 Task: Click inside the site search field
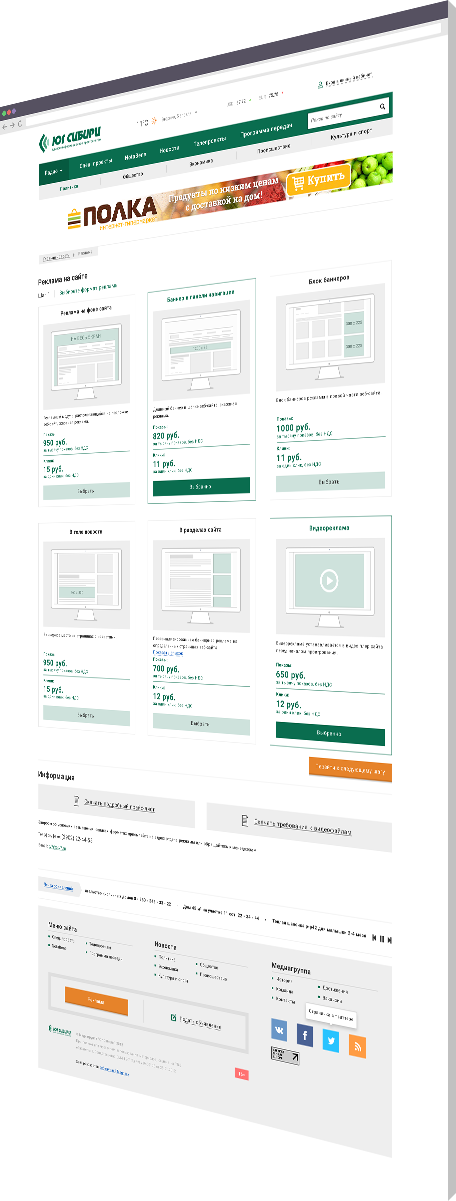(341, 113)
